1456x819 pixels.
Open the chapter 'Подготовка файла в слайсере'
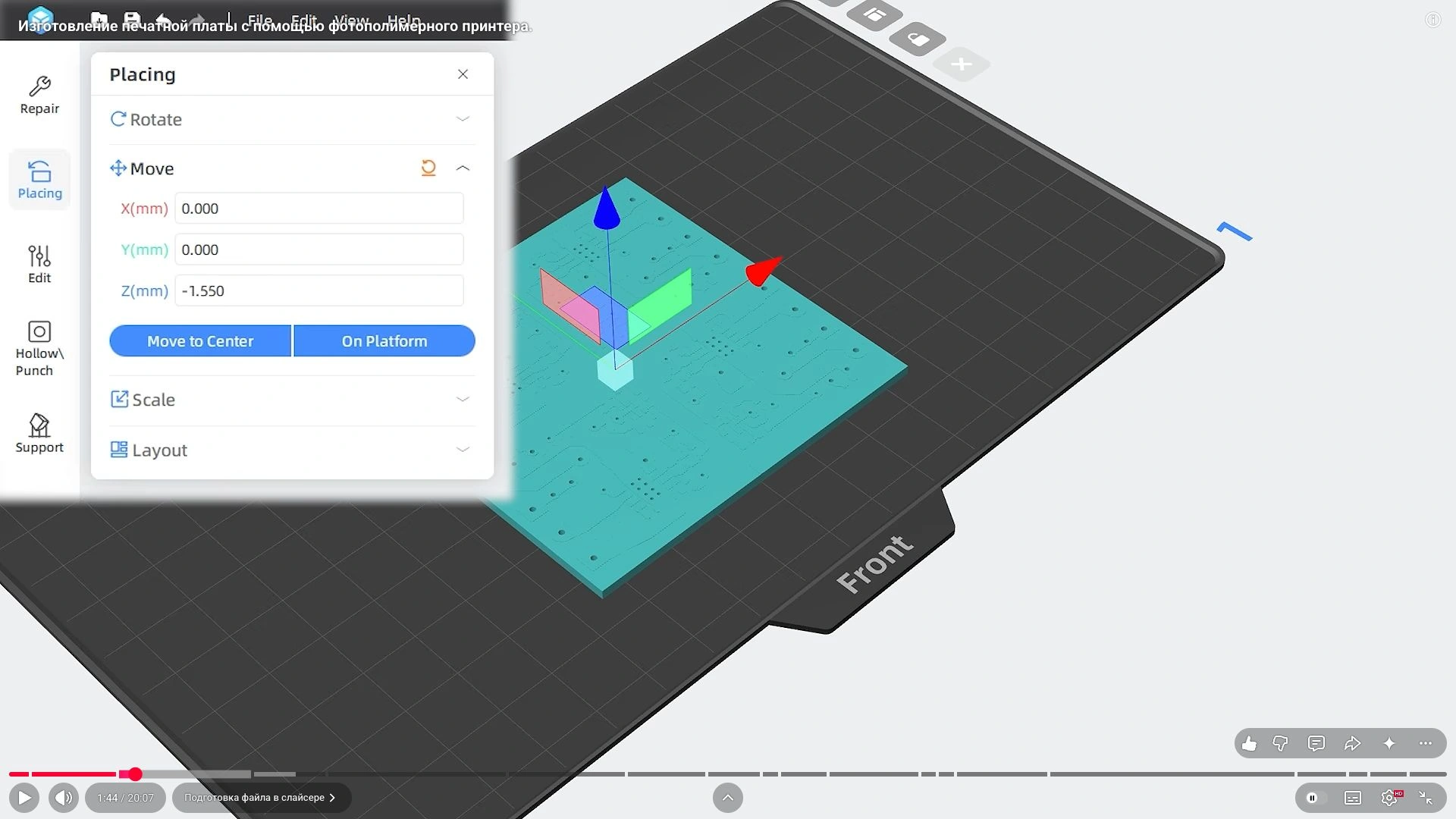[x=261, y=798]
